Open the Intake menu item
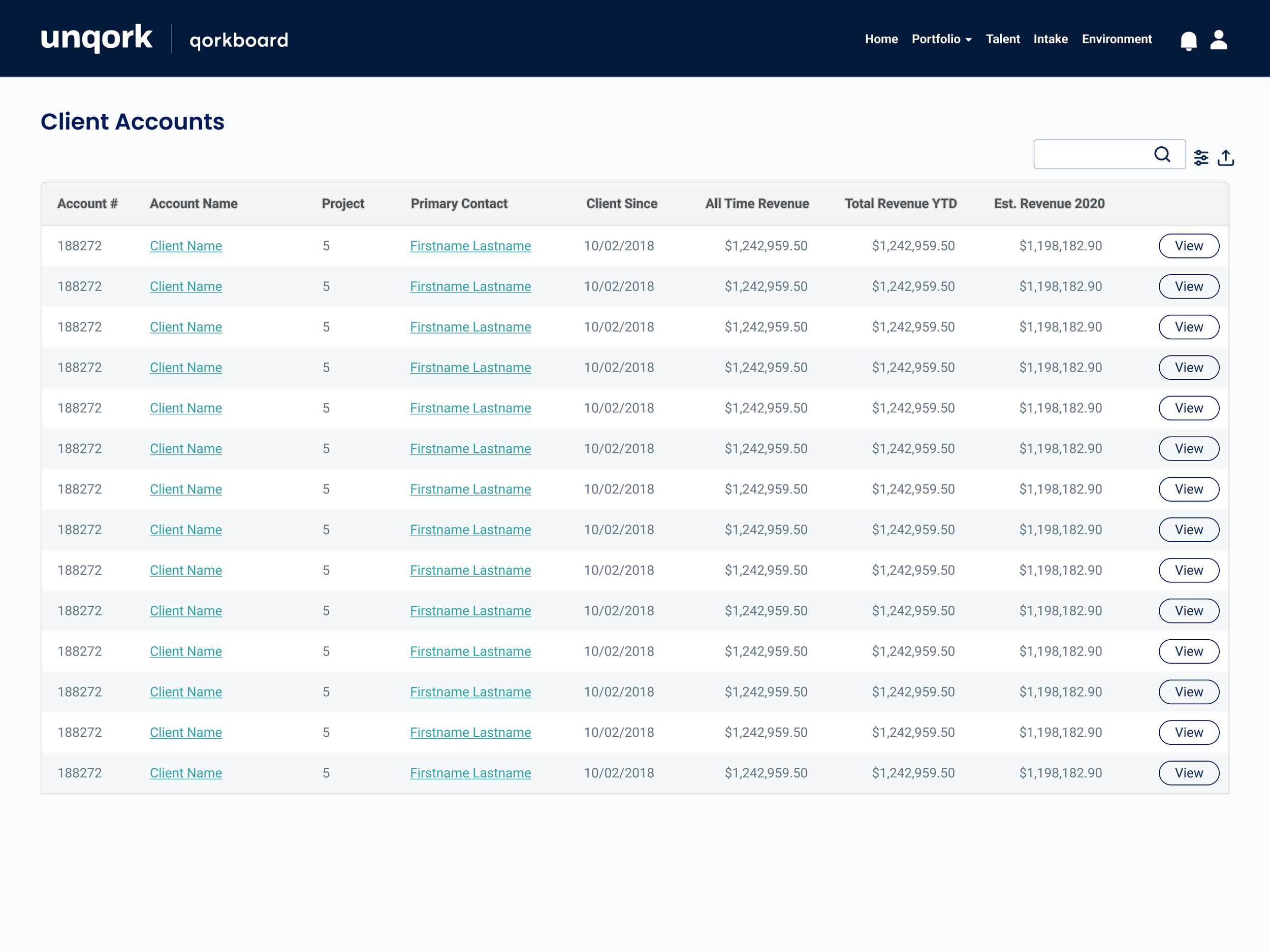This screenshot has height=952, width=1270. pos(1050,39)
